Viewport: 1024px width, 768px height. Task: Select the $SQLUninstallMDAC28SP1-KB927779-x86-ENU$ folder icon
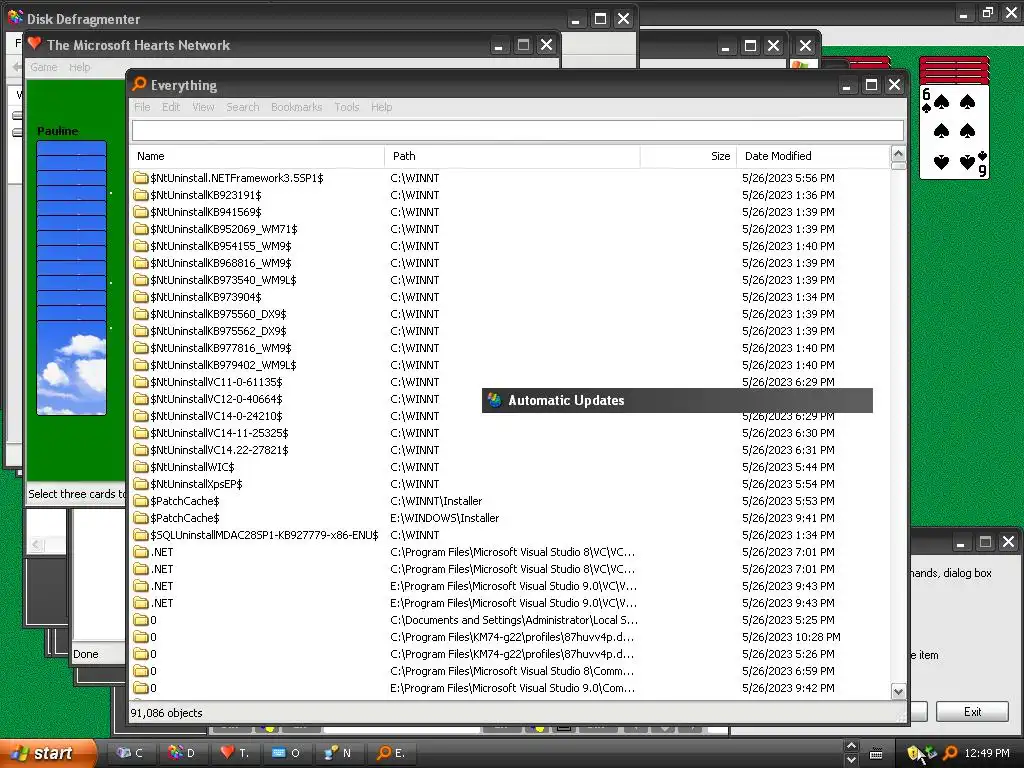(140, 534)
